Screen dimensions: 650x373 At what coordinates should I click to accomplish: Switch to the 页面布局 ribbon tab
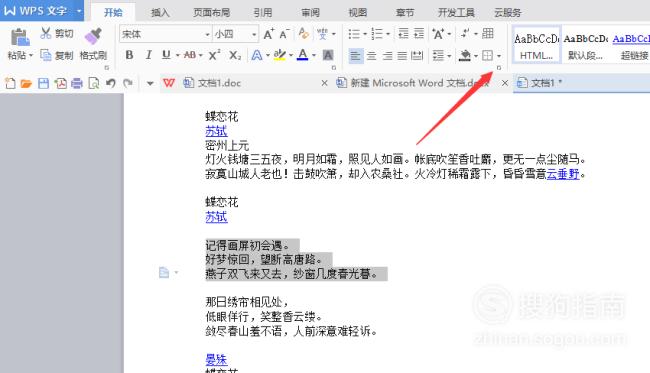211,13
